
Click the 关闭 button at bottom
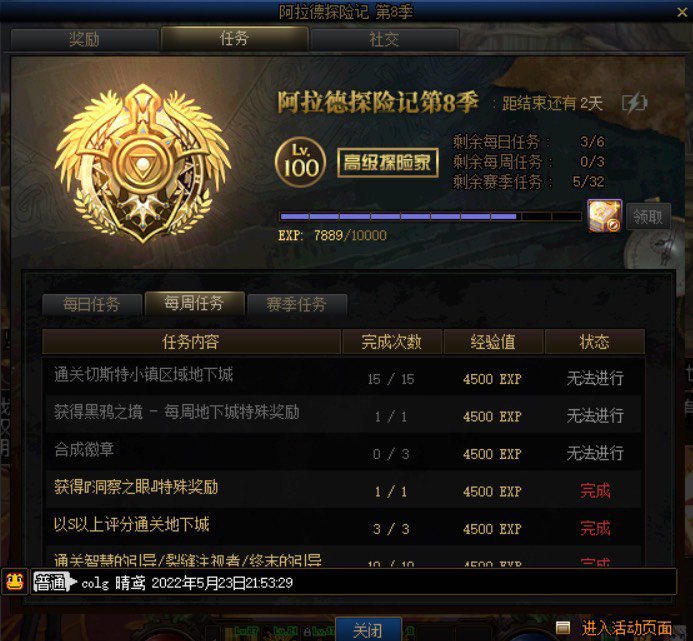click(x=368, y=630)
